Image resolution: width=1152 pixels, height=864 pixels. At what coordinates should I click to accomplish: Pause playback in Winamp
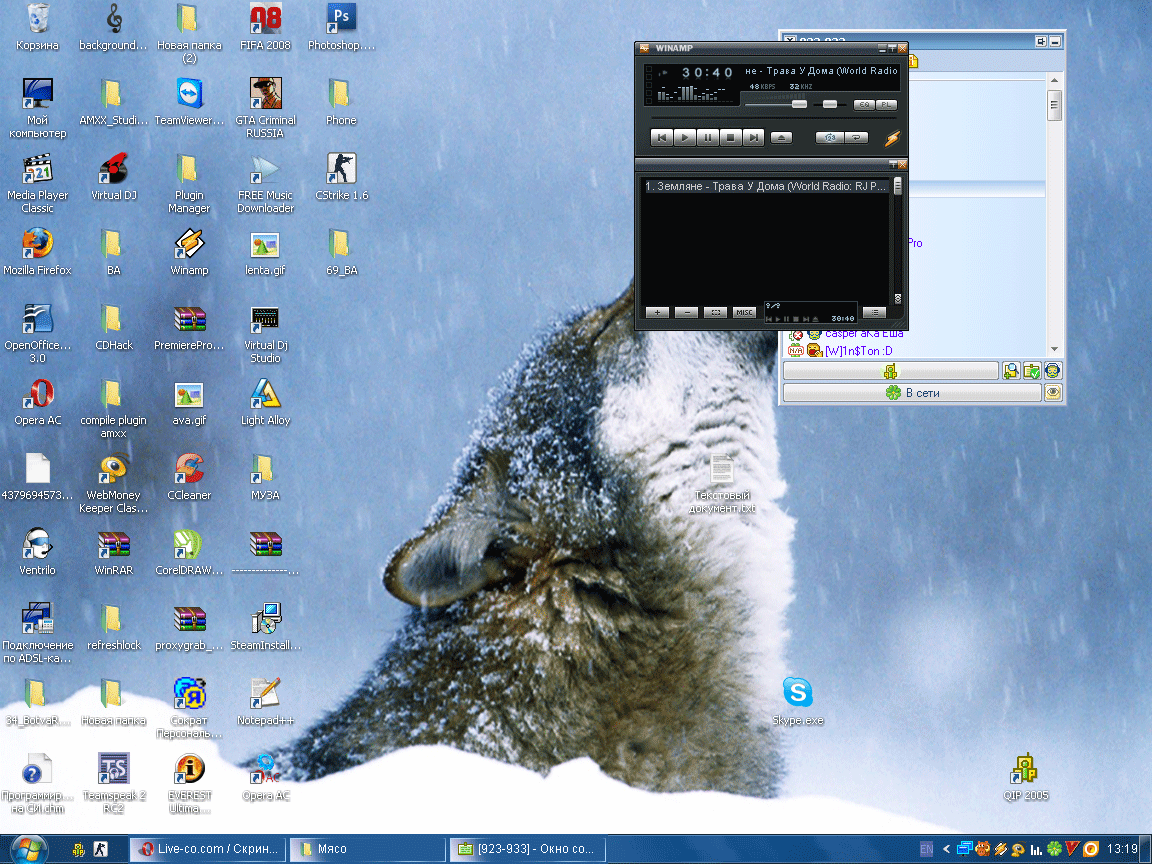[707, 138]
